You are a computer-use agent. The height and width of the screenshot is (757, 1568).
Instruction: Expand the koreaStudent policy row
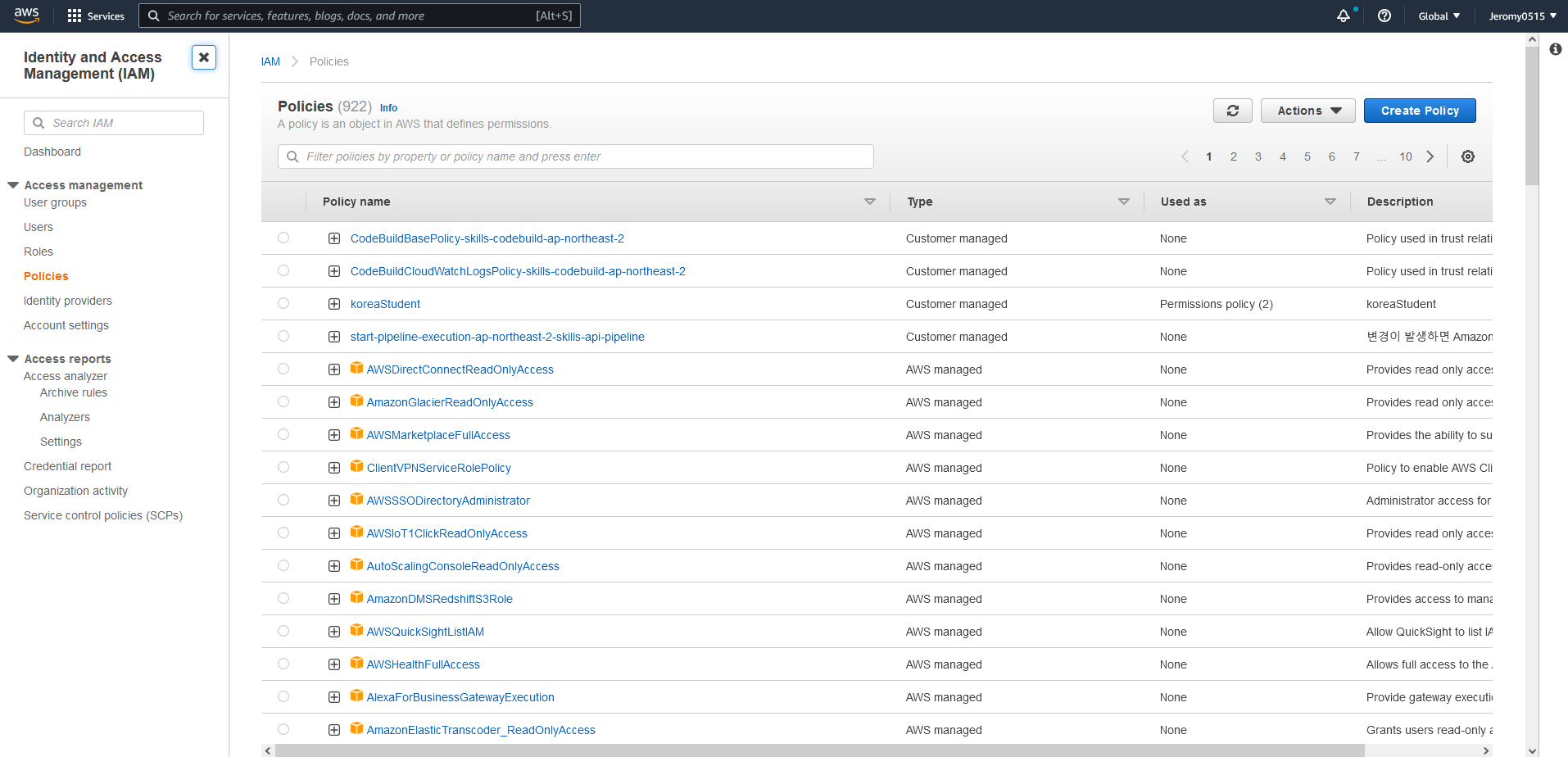[334, 304]
